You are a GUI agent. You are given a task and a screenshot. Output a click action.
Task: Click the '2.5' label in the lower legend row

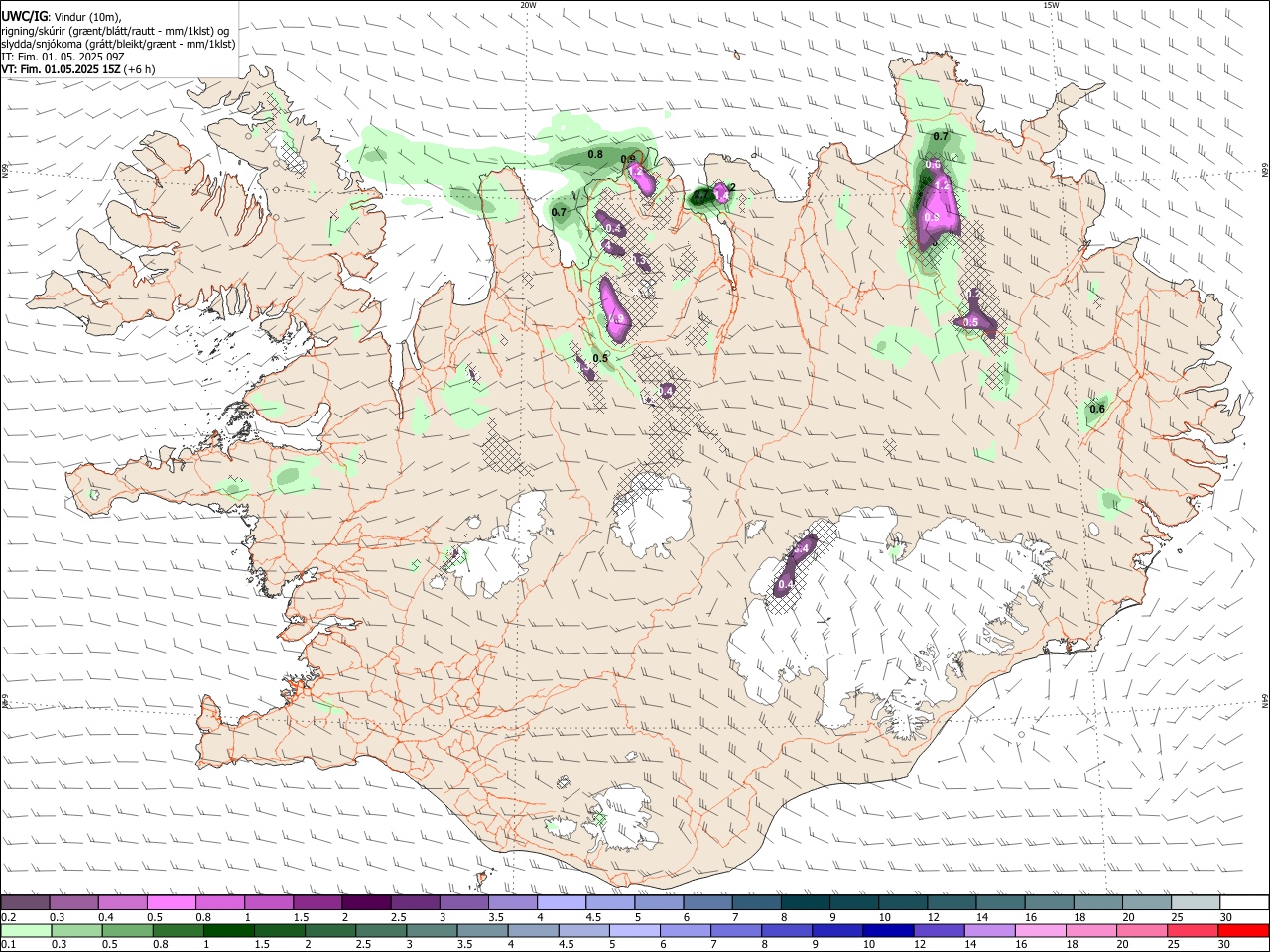tap(363, 944)
